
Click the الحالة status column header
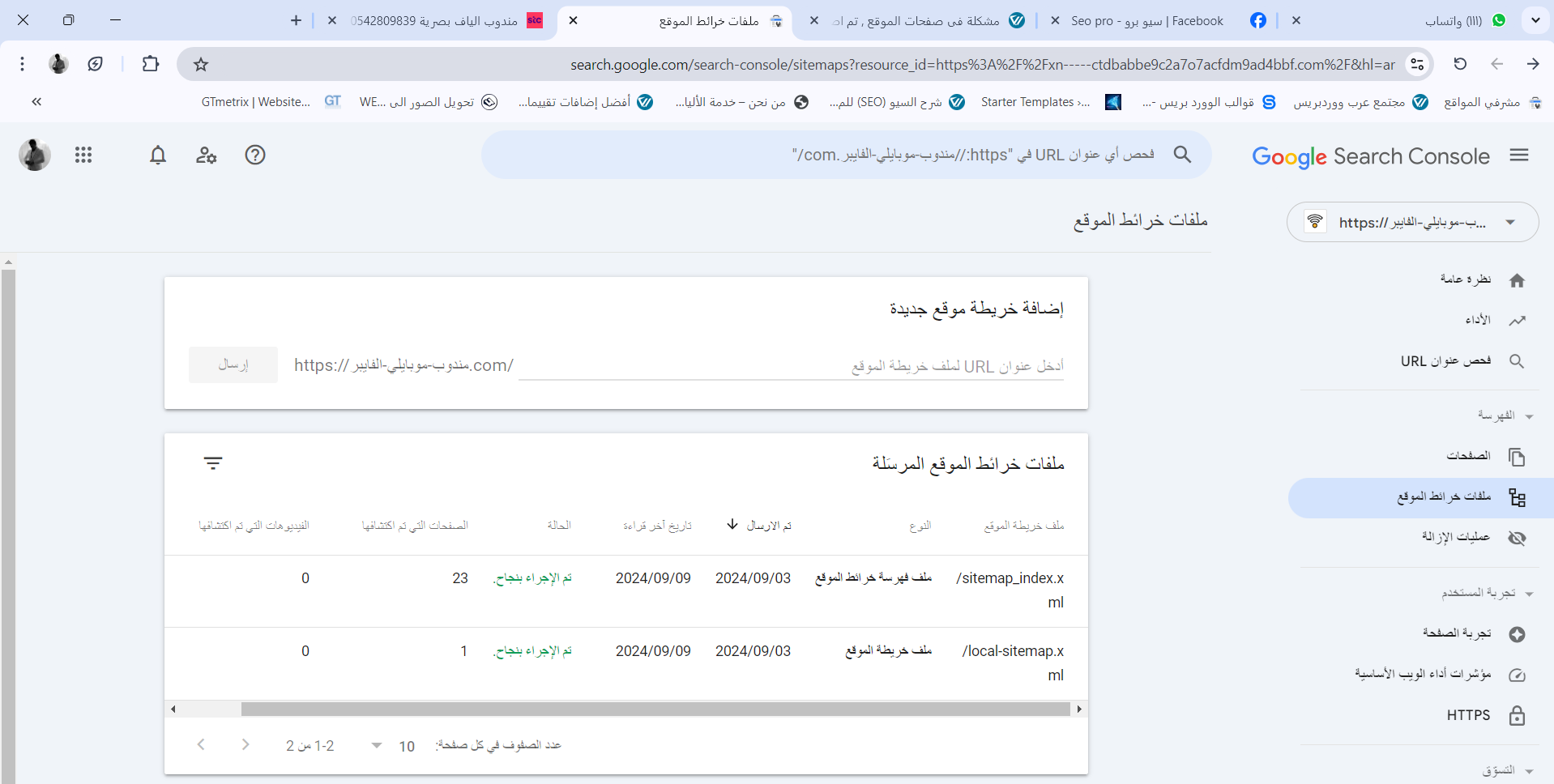(559, 526)
